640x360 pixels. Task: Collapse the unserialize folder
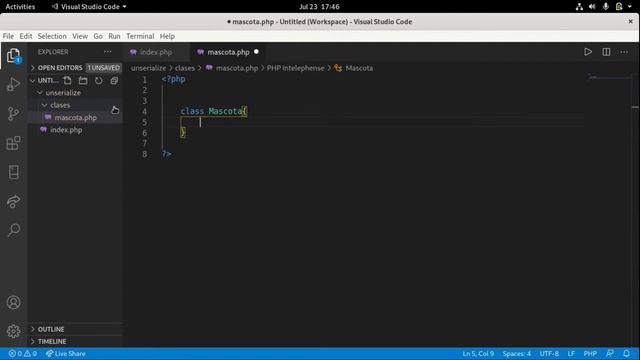(x=63, y=93)
